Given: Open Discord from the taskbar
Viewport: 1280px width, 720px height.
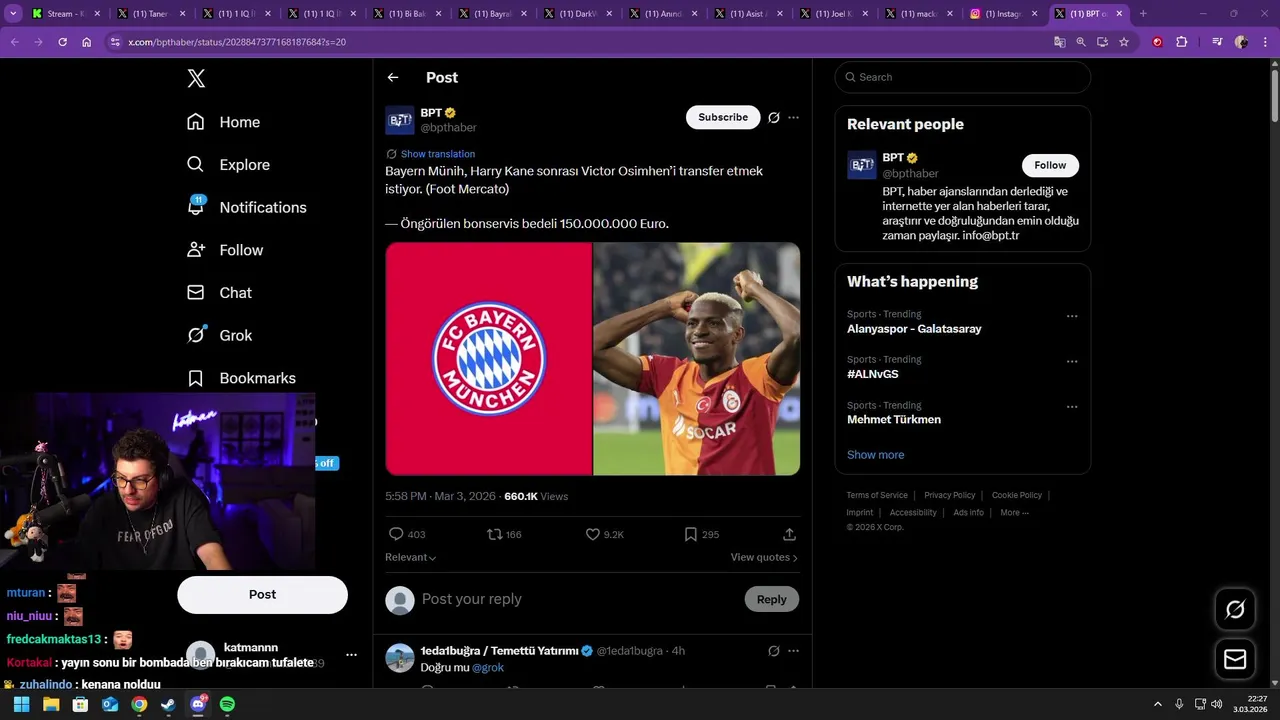Looking at the screenshot, I should pos(198,704).
